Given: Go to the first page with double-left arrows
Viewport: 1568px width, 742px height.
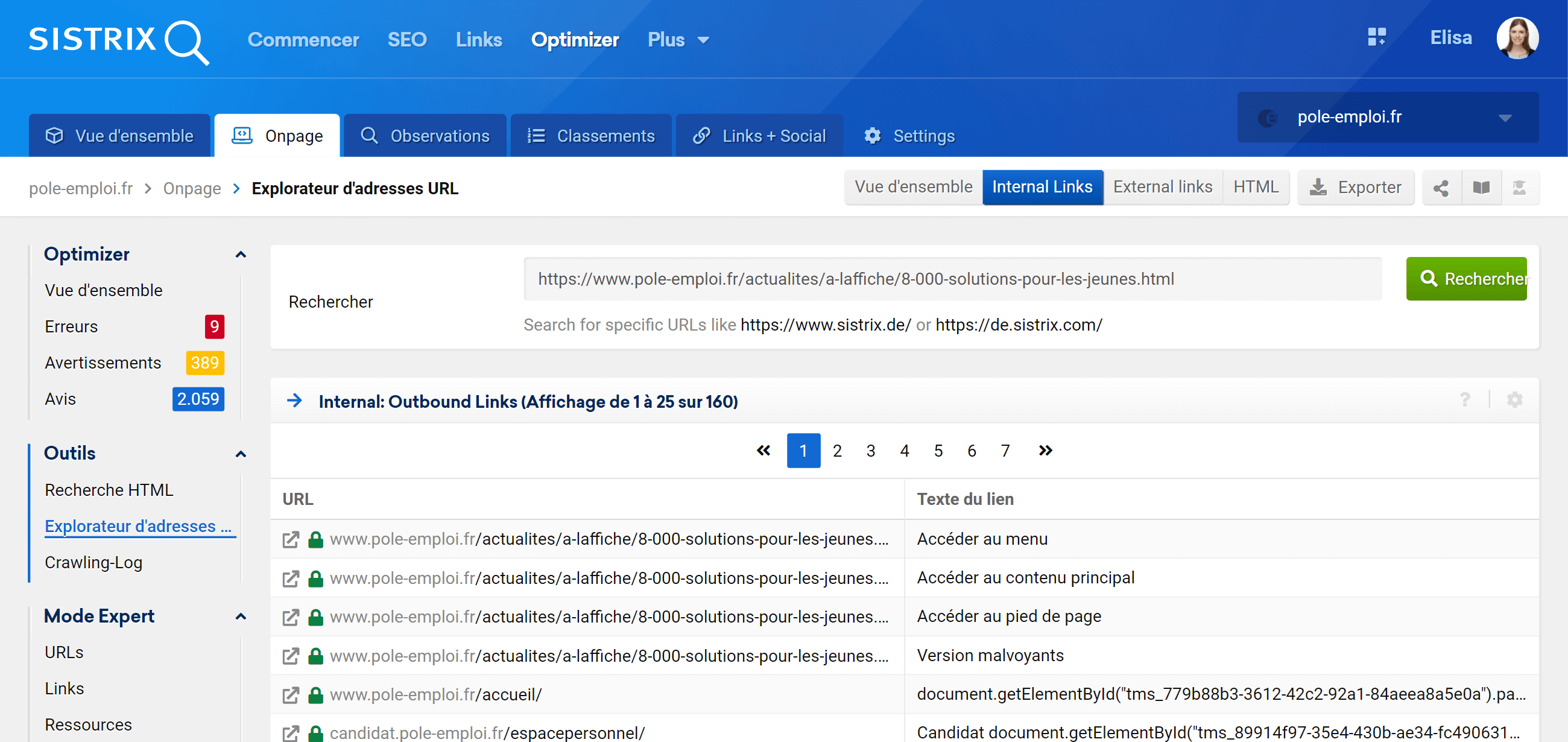Looking at the screenshot, I should click(763, 451).
